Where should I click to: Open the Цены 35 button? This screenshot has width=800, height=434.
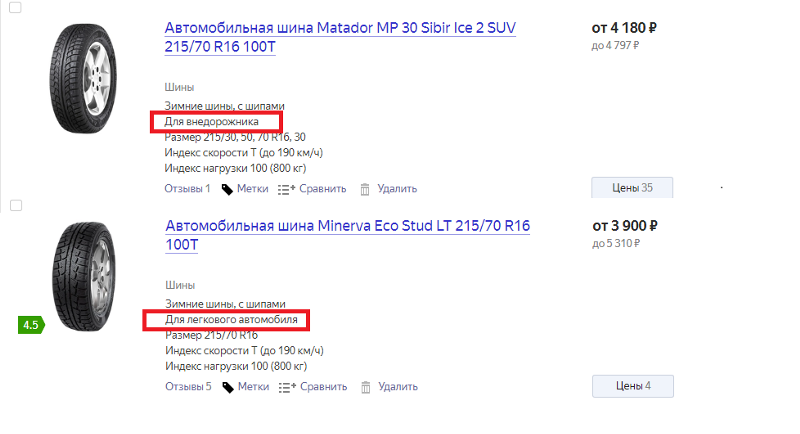632,188
